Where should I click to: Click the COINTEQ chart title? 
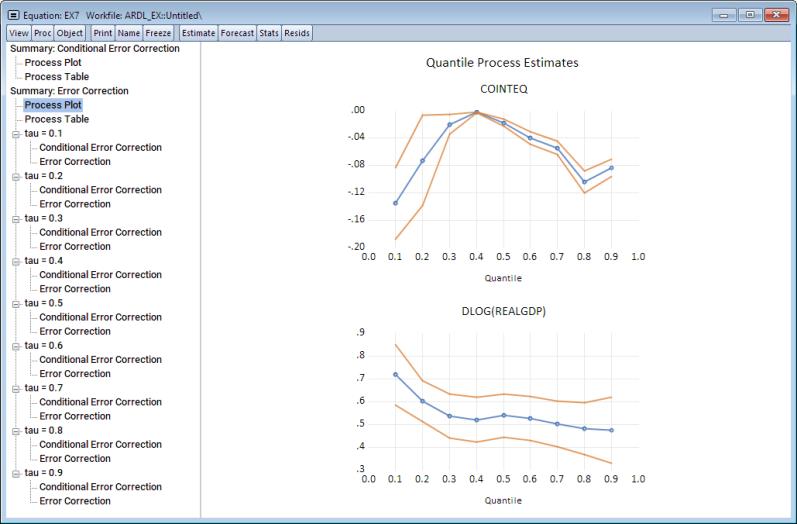click(501, 88)
